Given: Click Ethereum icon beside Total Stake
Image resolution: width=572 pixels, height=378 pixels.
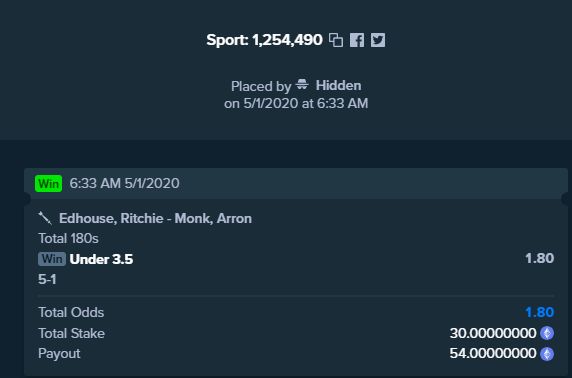Looking at the screenshot, I should (x=547, y=333).
